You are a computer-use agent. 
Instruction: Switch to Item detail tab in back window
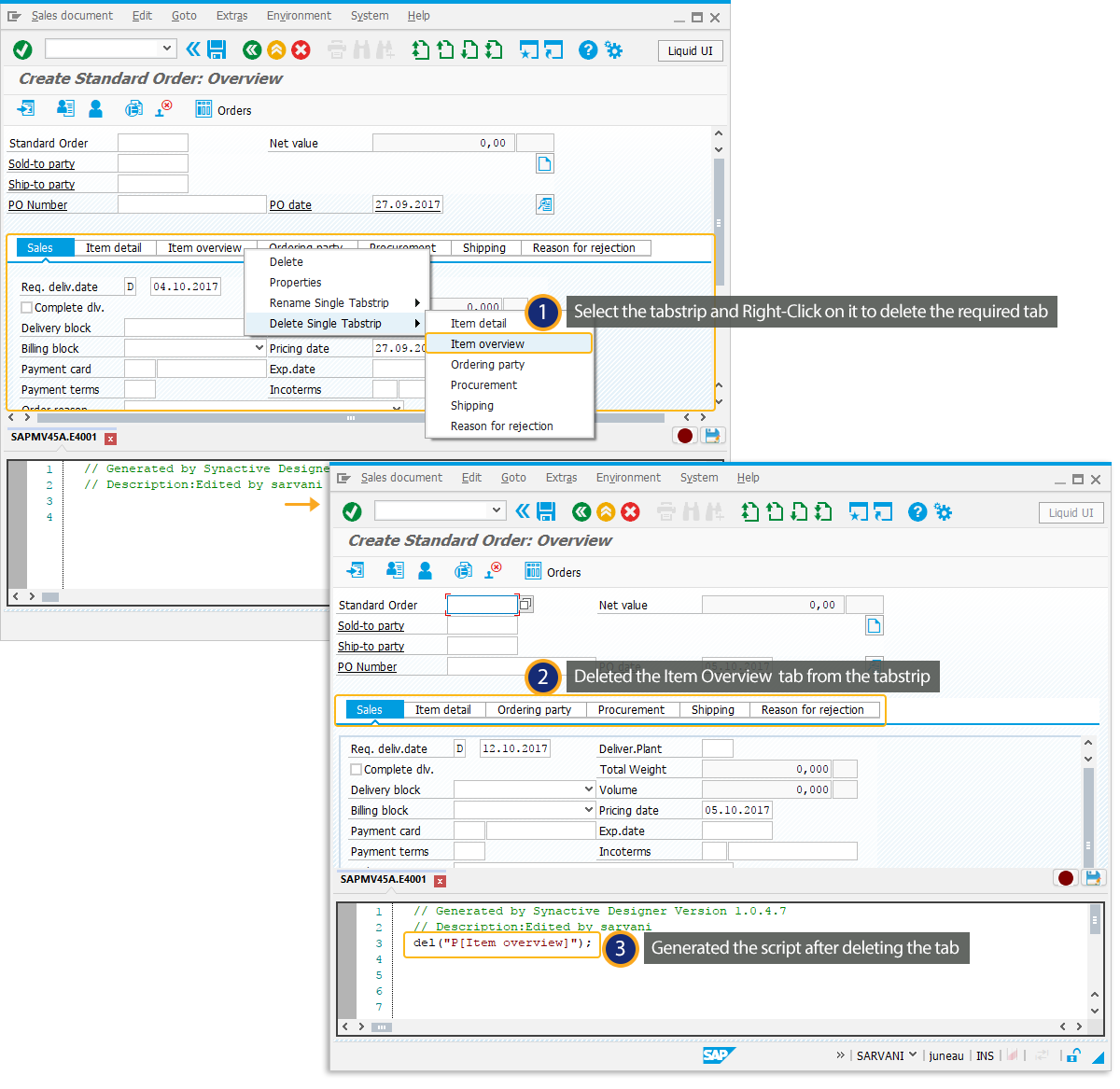114,247
